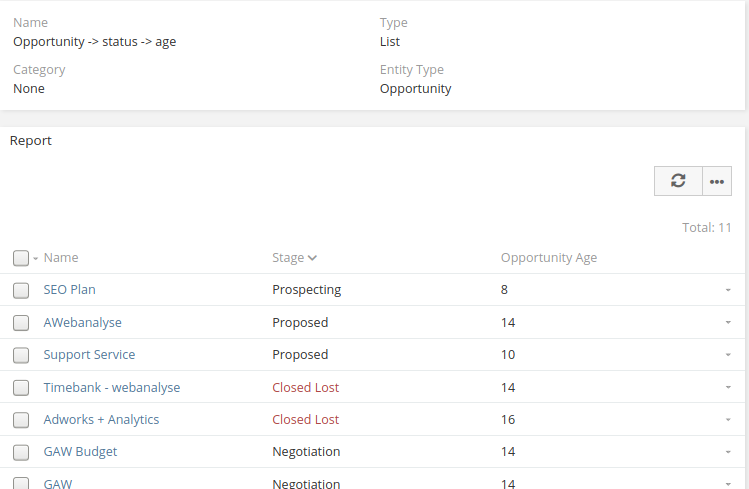This screenshot has height=489, width=749.
Task: Open the AWebanalyse opportunity link
Action: tap(83, 323)
